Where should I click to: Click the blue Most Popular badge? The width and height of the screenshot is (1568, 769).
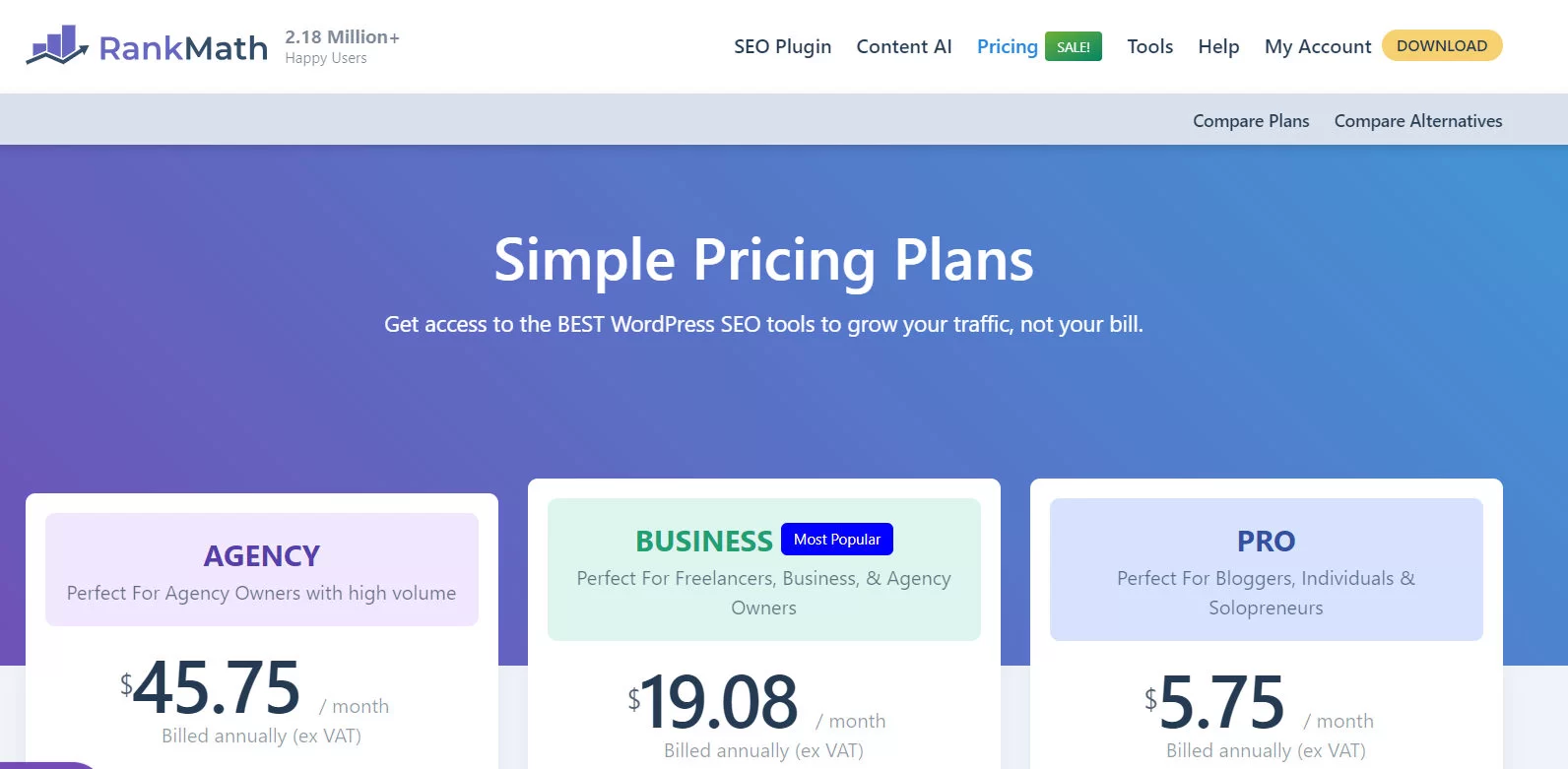(836, 540)
